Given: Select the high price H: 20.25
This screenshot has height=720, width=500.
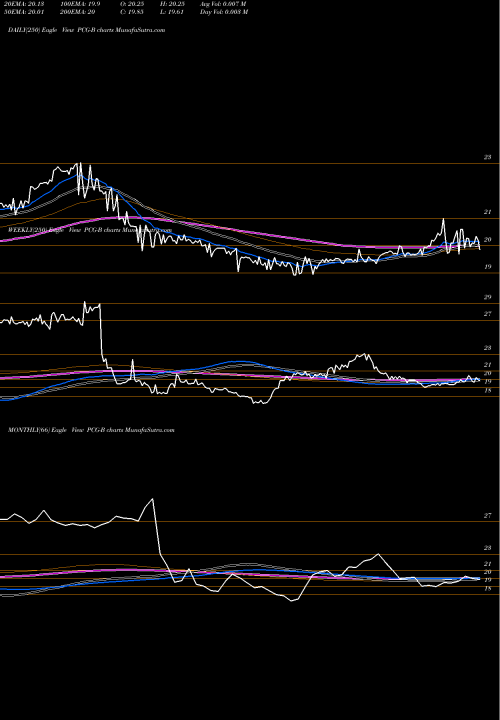Looking at the screenshot, I should point(173,4).
